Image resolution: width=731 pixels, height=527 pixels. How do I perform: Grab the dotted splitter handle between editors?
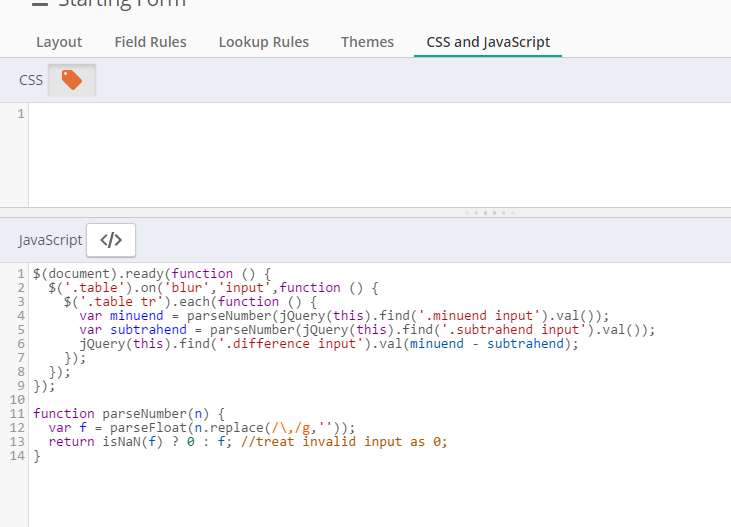point(489,212)
